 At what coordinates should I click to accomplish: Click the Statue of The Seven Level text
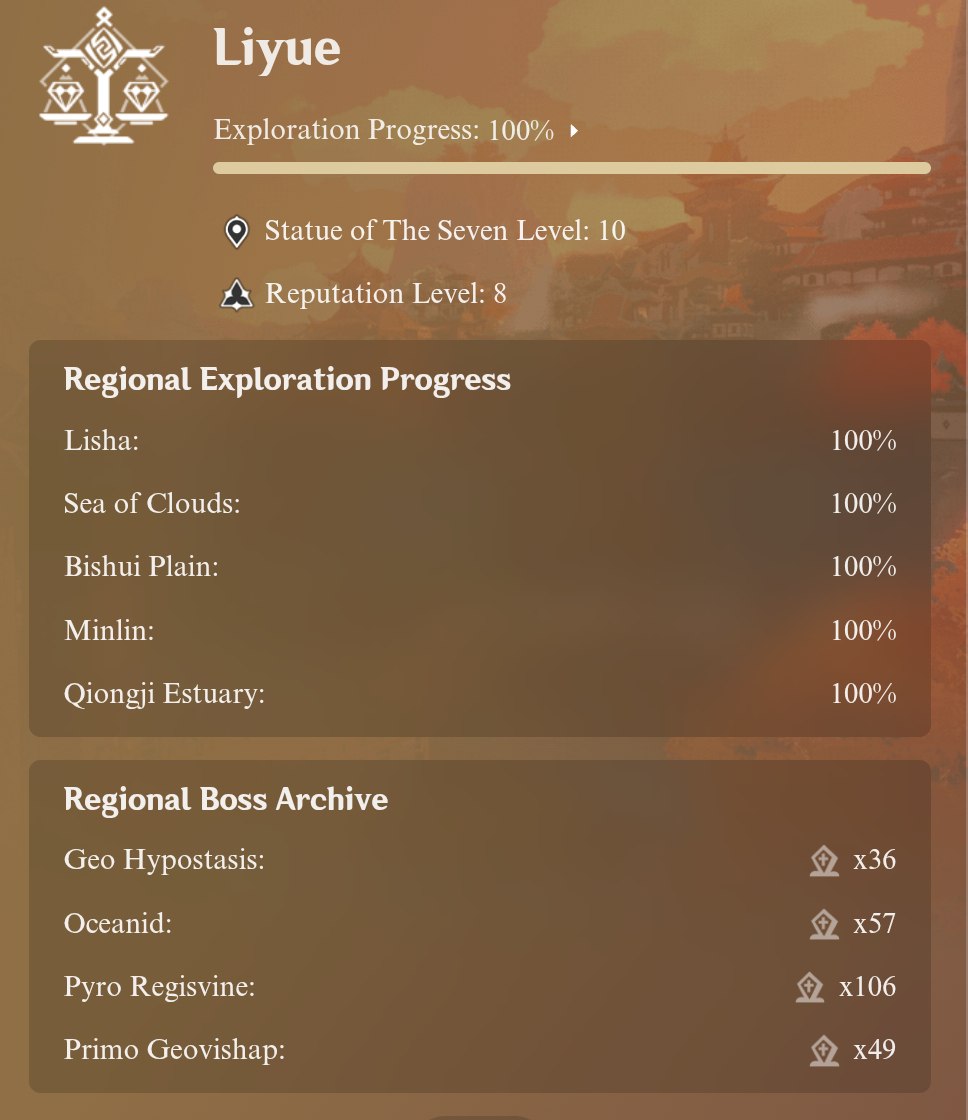[445, 232]
